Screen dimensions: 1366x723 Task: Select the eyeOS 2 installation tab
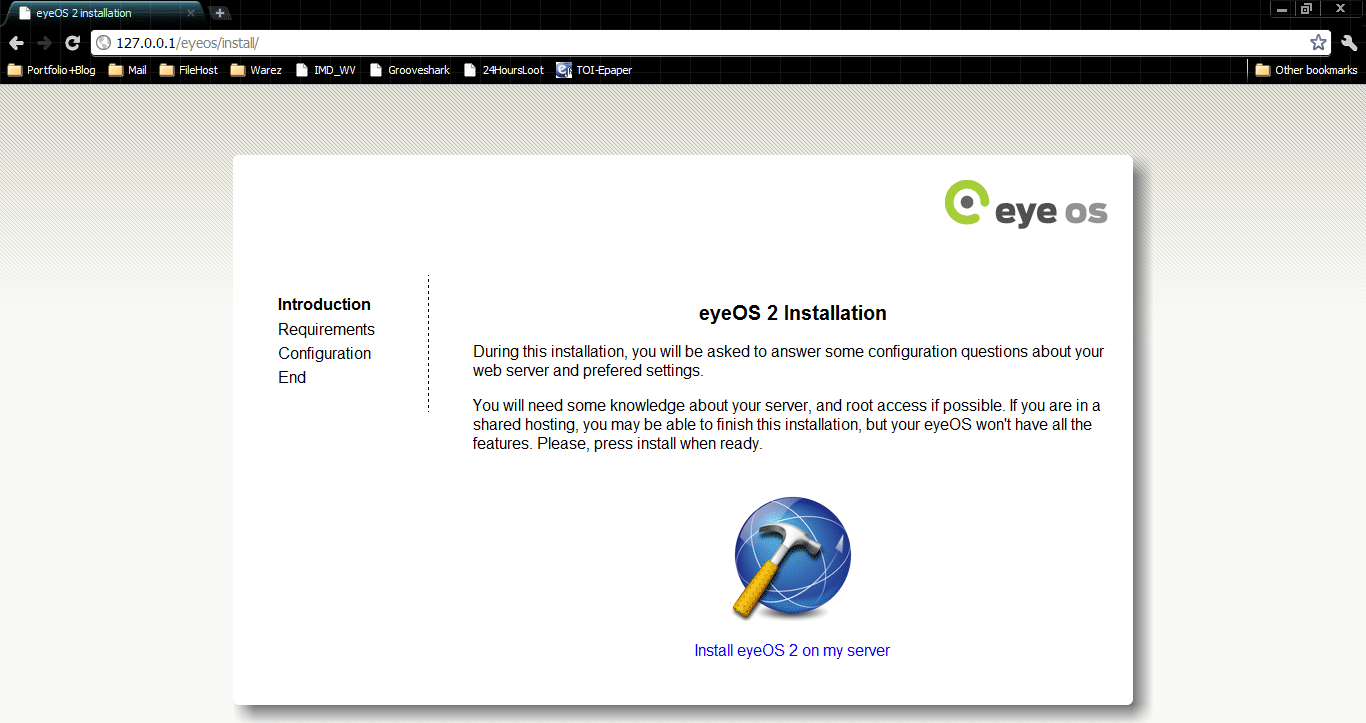click(x=104, y=13)
